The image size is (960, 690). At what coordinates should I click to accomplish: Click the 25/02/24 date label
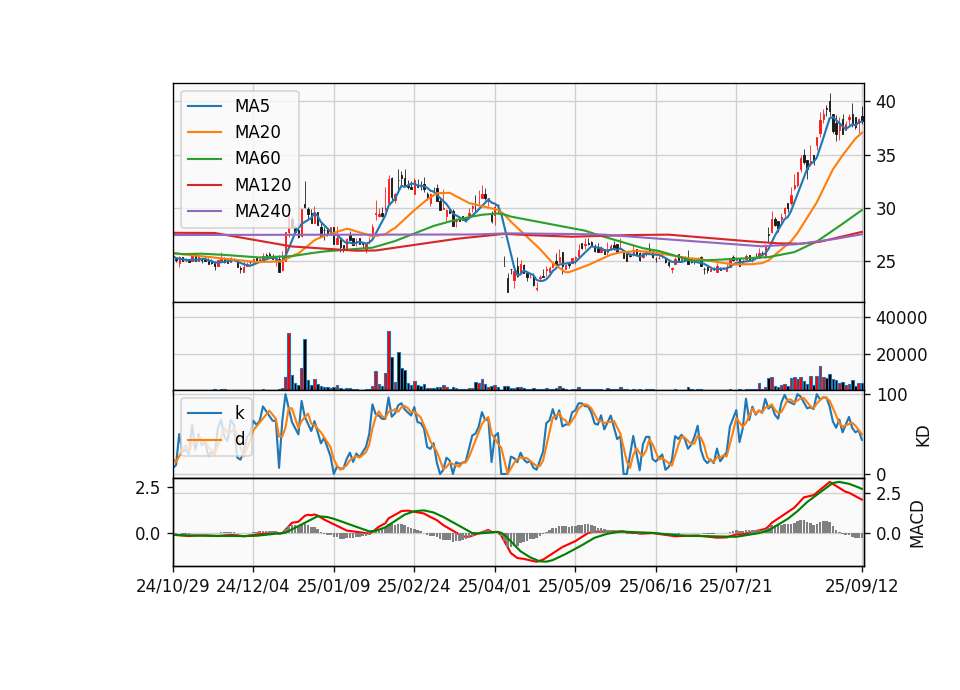click(414, 587)
